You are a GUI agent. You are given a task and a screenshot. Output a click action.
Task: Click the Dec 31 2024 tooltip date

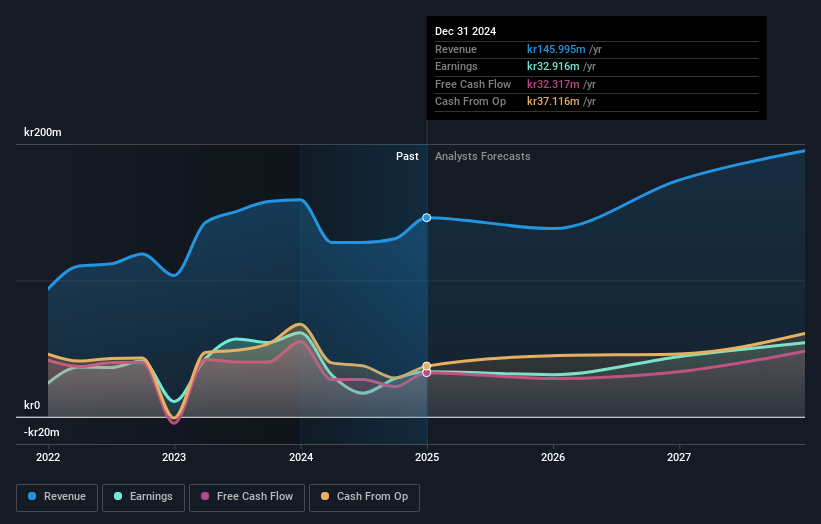coord(465,31)
